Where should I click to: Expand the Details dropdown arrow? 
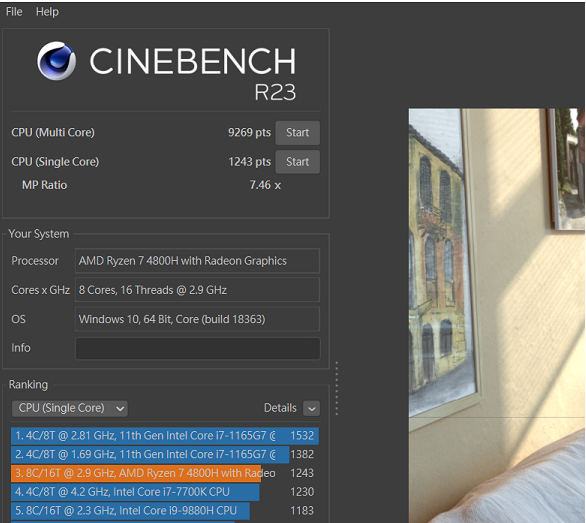pyautogui.click(x=311, y=408)
